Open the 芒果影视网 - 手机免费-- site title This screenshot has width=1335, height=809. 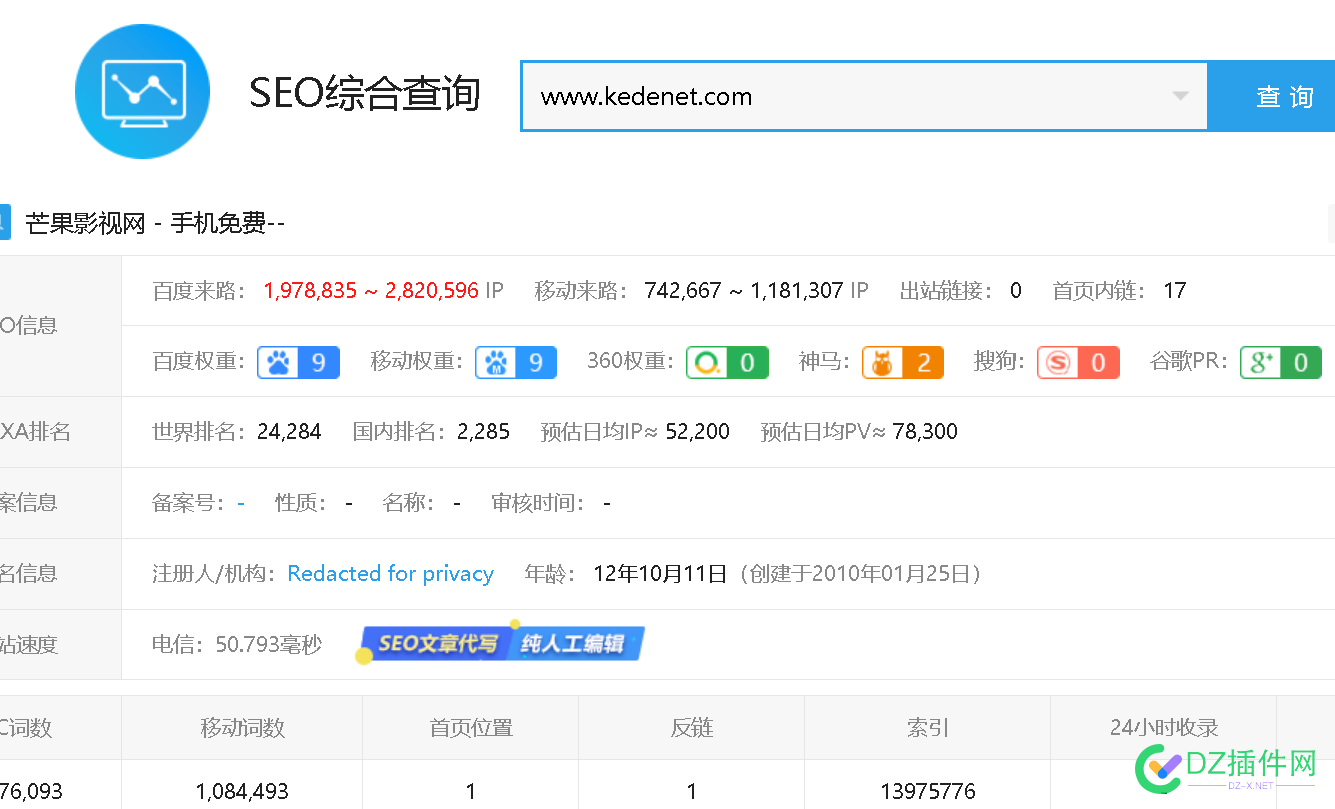[156, 224]
